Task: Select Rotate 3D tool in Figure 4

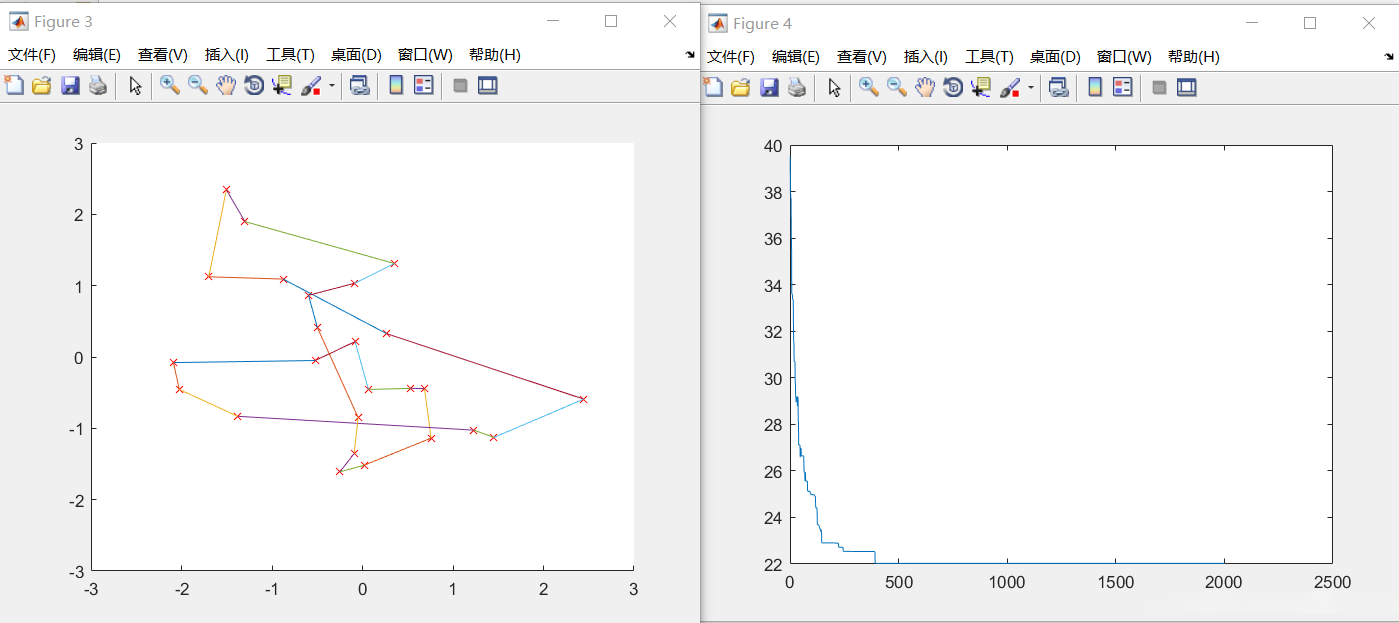Action: coord(953,88)
